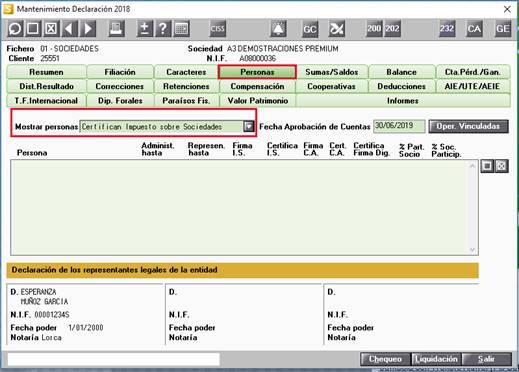Click the bell alerts icon
519x372 pixels.
pyautogui.click(x=278, y=29)
